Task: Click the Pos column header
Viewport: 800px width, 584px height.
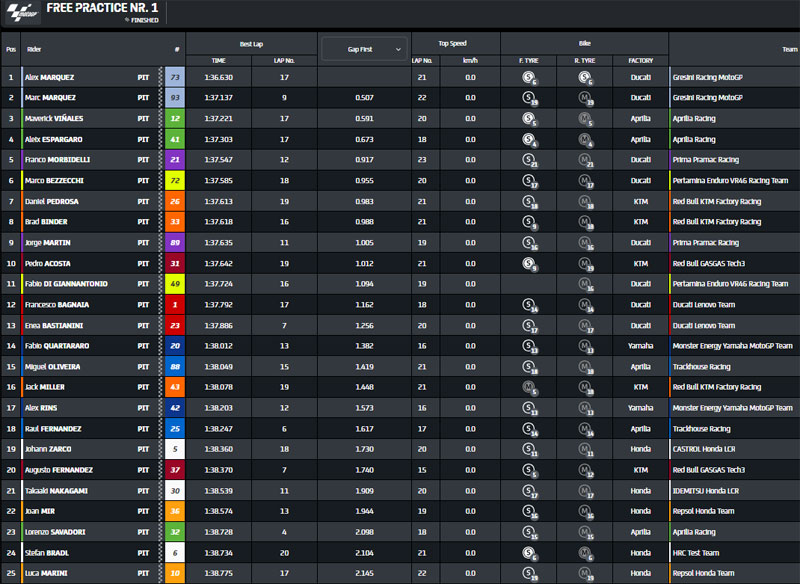Action: 11,48
